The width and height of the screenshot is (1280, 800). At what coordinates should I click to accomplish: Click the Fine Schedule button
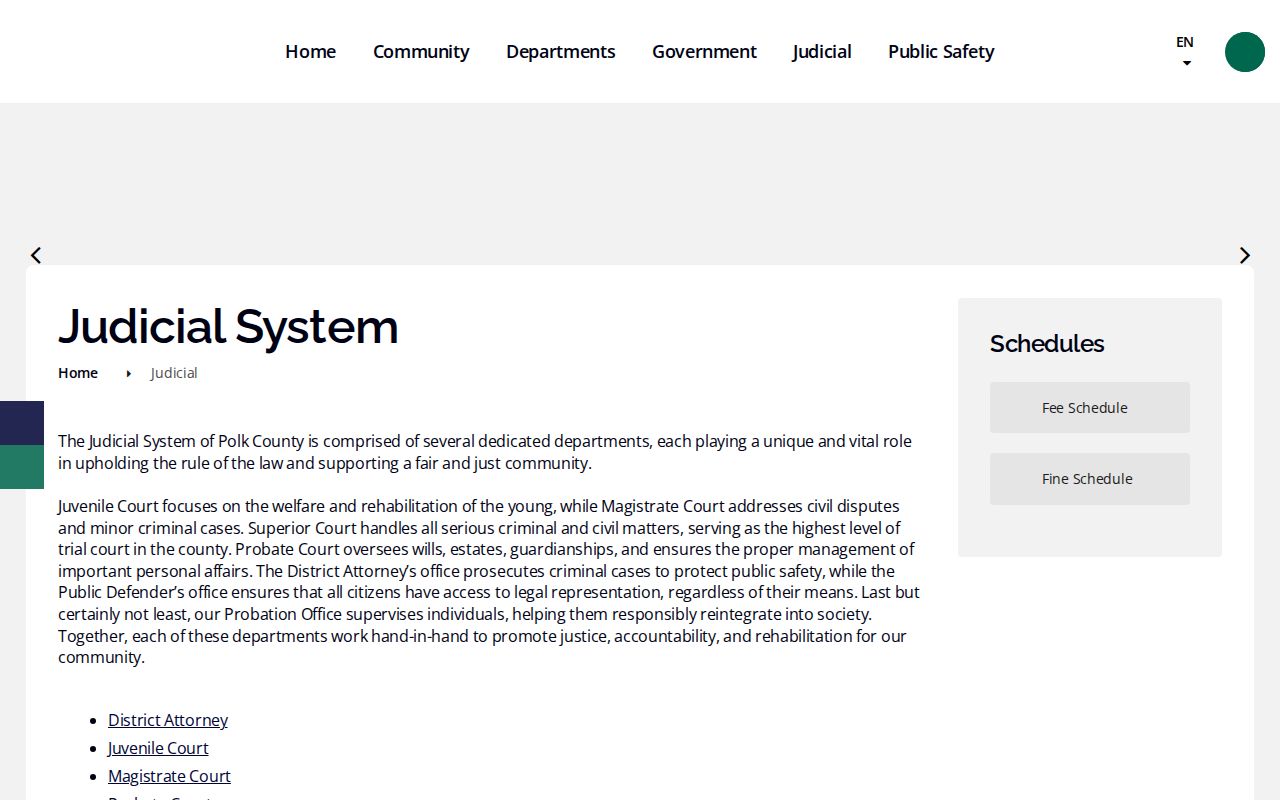[1090, 478]
